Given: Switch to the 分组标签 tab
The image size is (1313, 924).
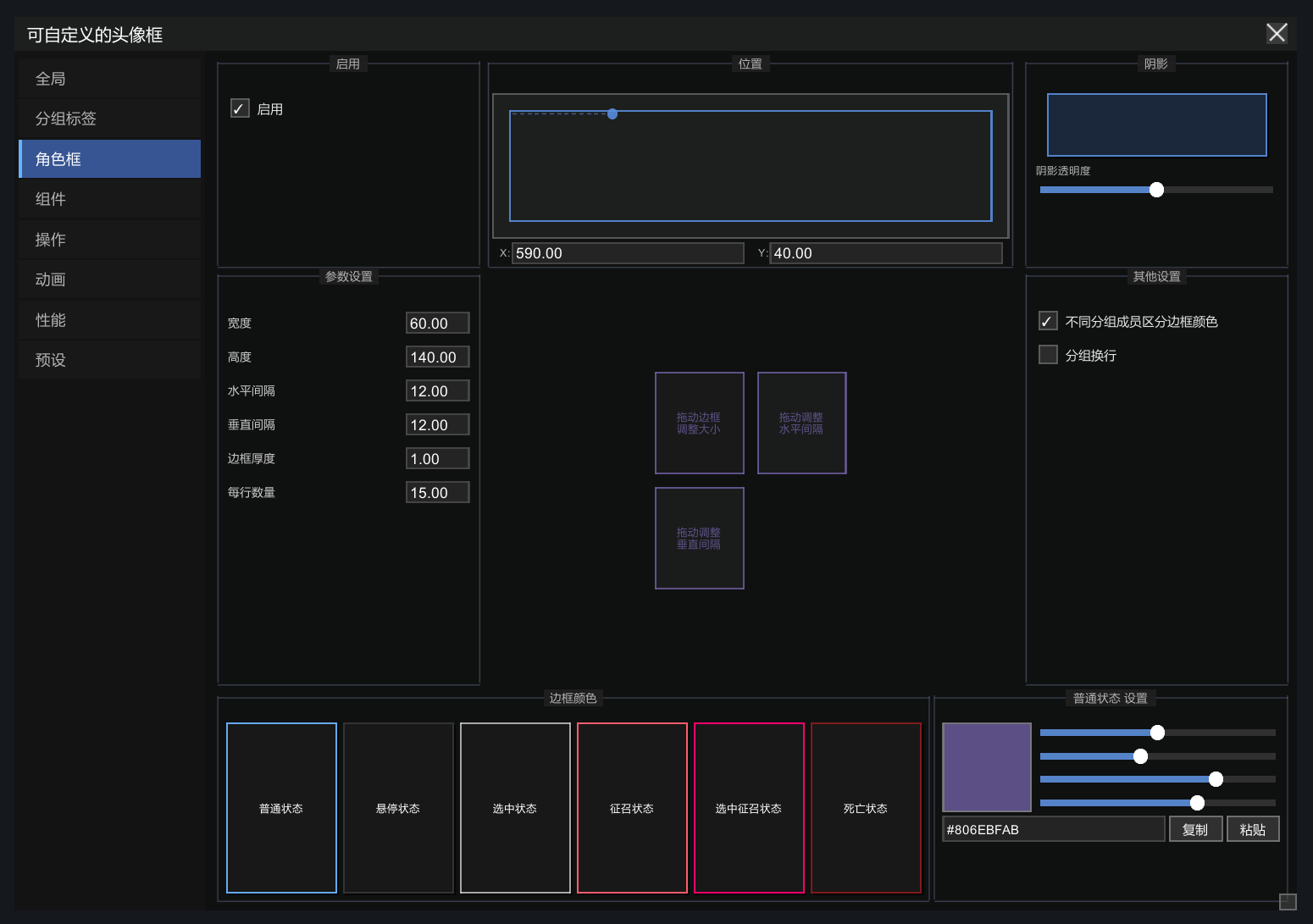Looking at the screenshot, I should coord(109,119).
